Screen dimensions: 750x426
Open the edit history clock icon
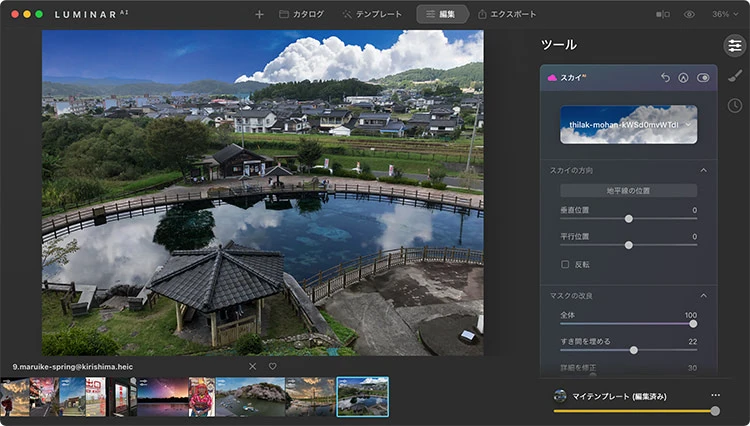734,105
